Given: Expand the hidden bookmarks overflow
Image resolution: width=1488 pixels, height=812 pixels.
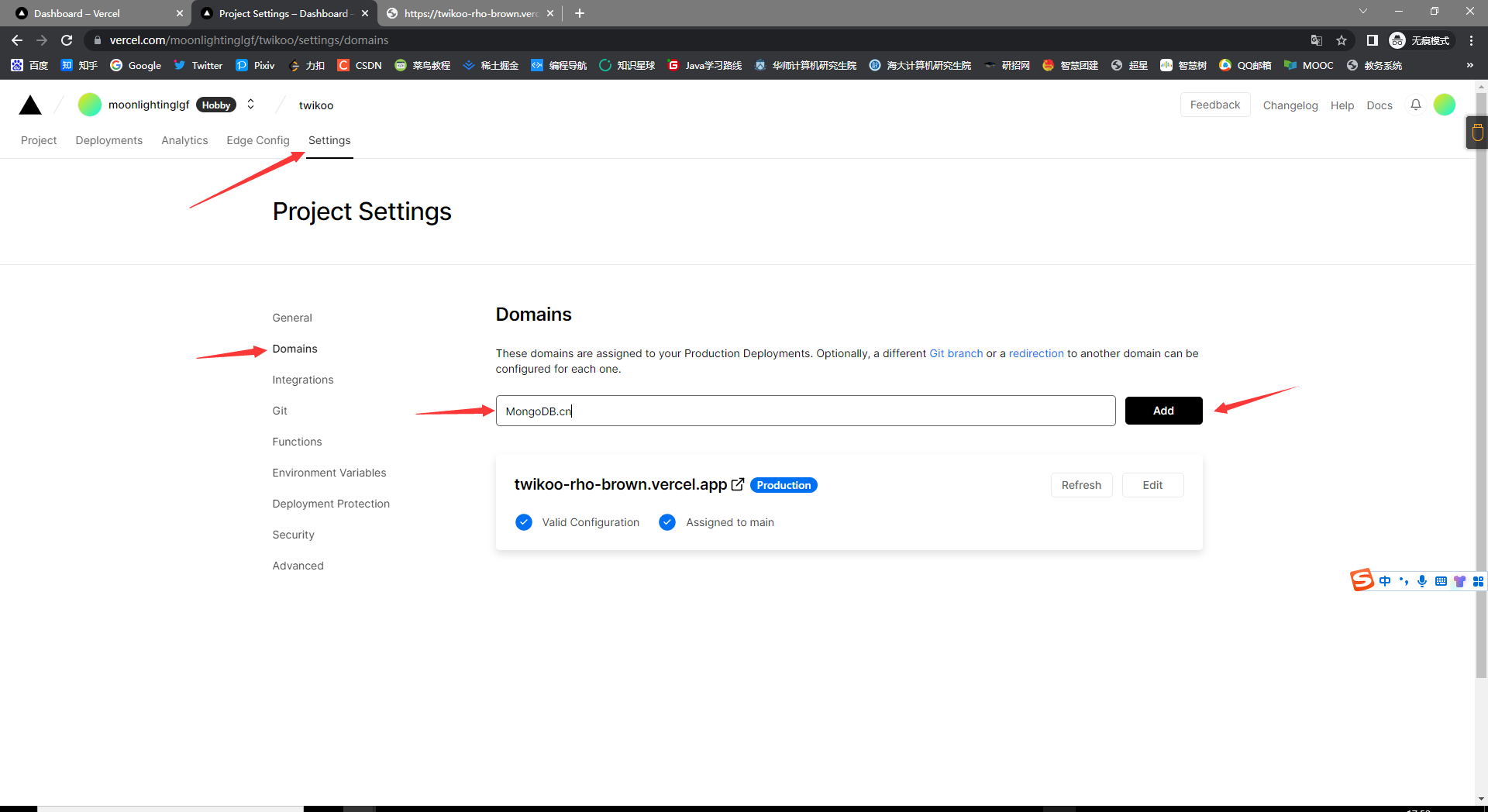Looking at the screenshot, I should pos(1469,65).
